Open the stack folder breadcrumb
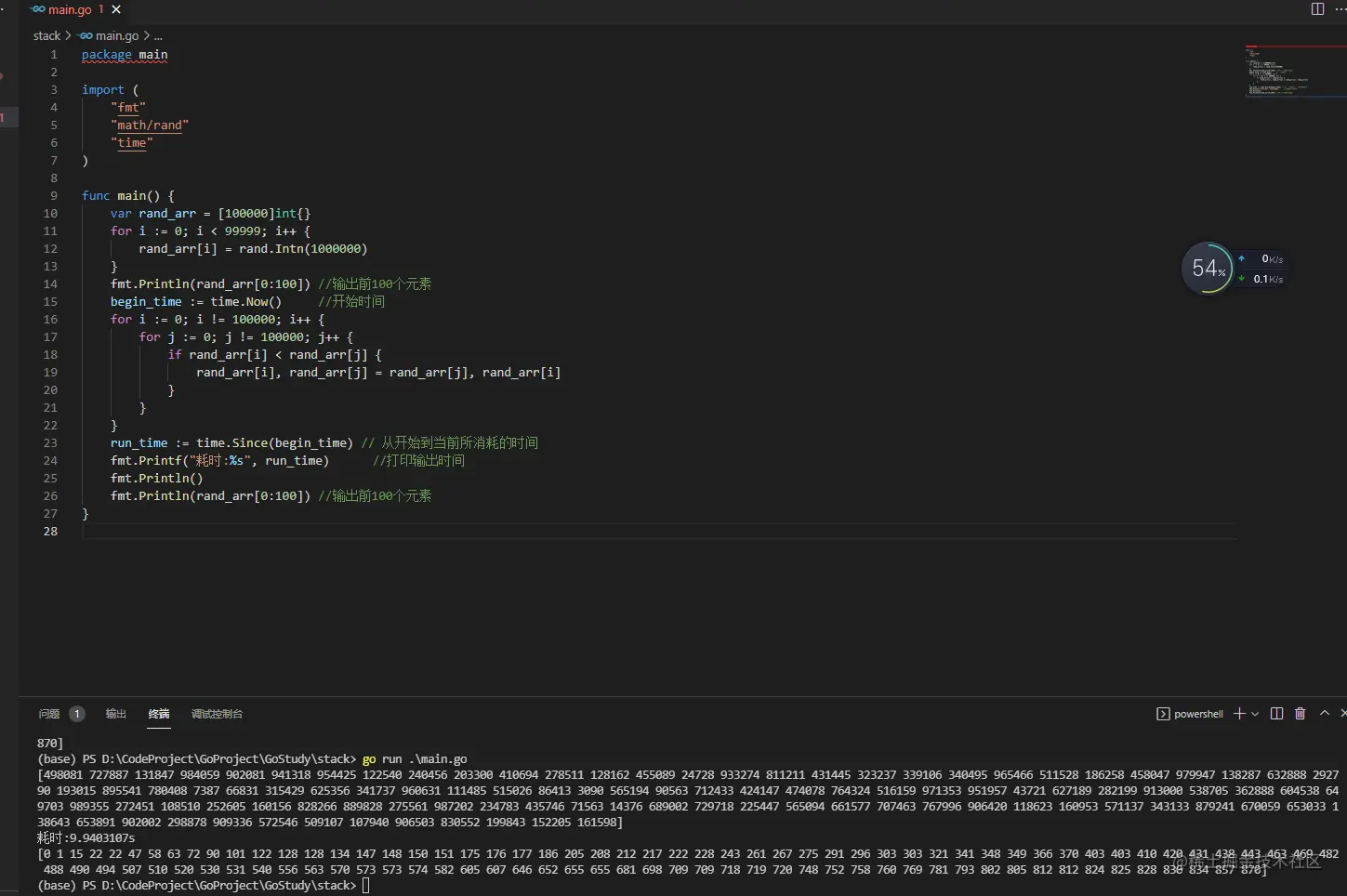 pos(46,36)
